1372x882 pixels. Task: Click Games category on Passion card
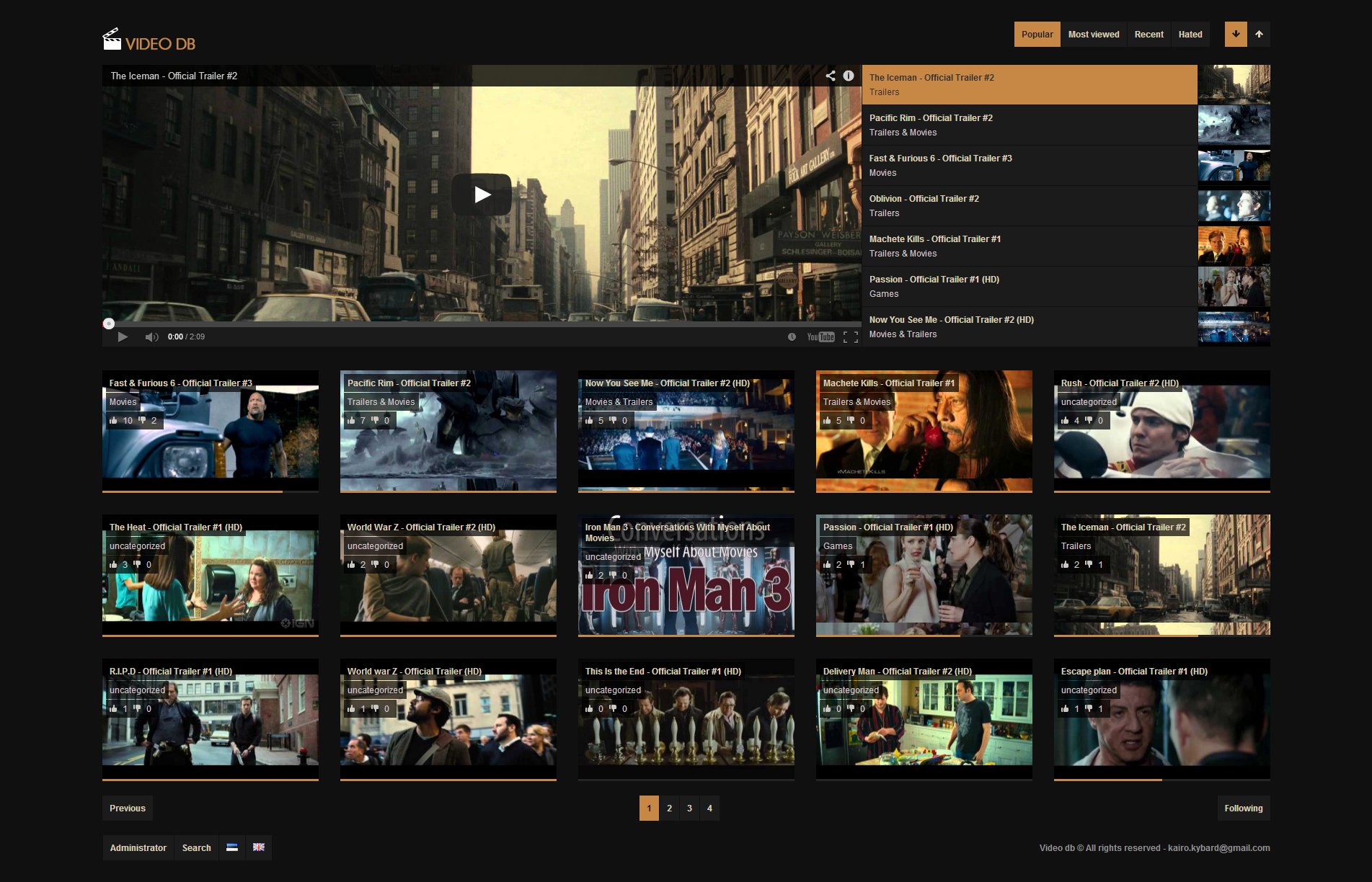pos(838,546)
